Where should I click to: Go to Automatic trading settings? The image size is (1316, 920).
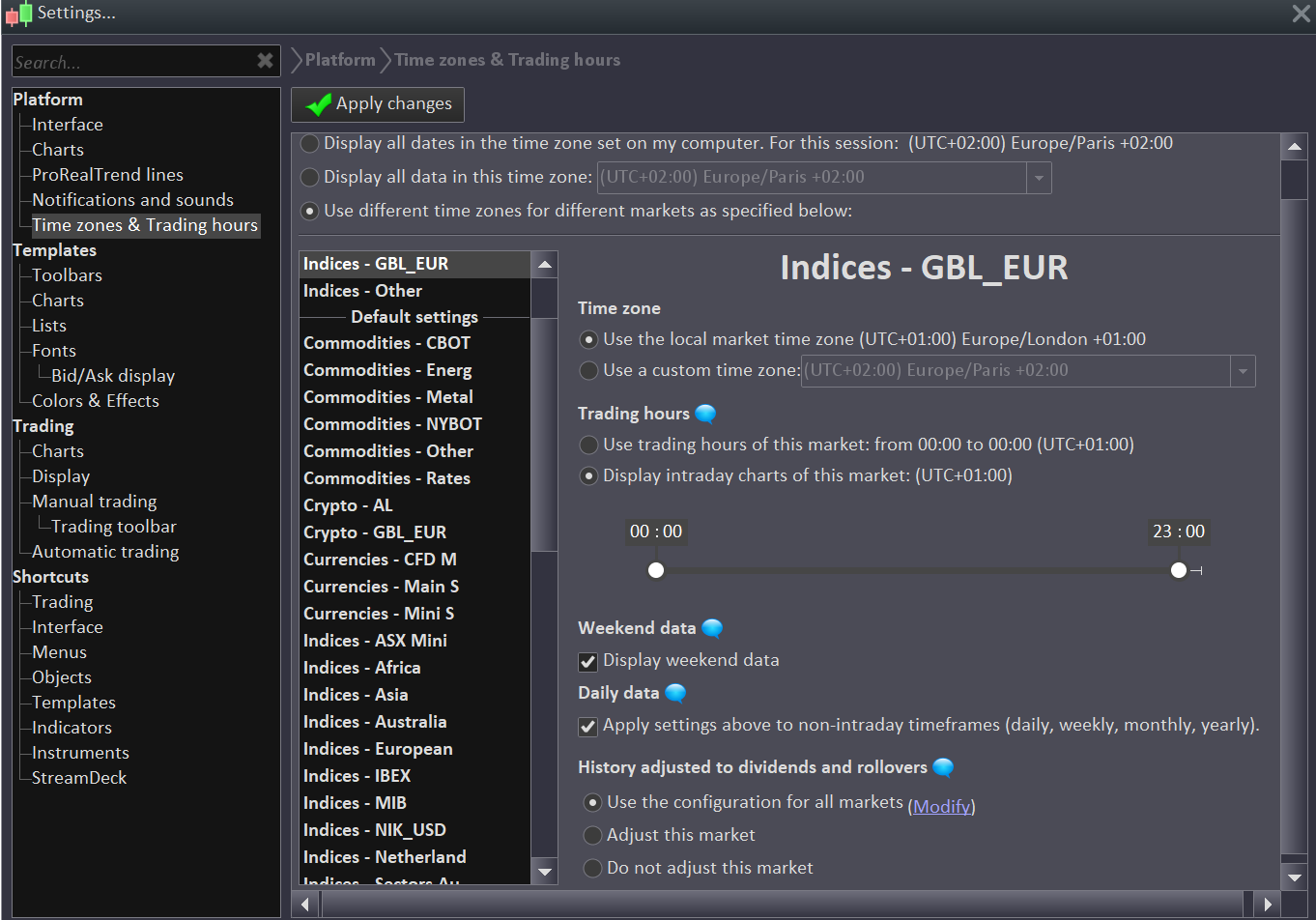pyautogui.click(x=105, y=552)
